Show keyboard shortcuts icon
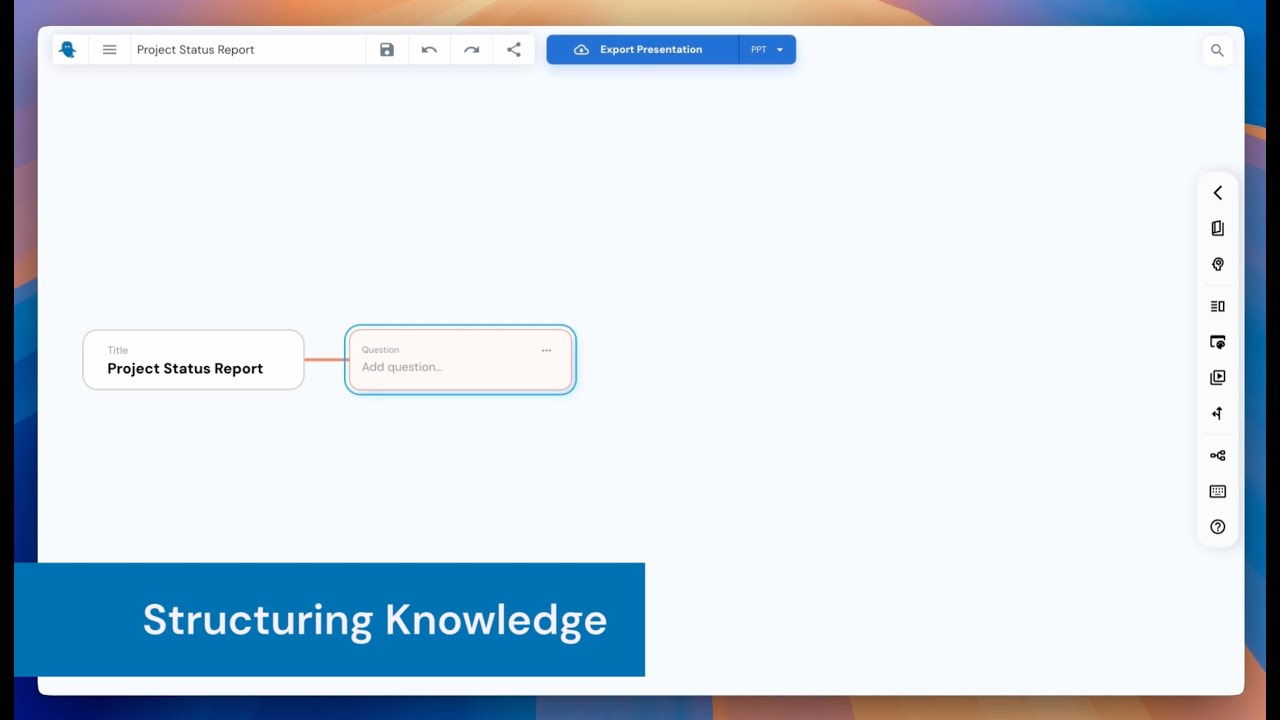1280x720 pixels. pos(1217,491)
